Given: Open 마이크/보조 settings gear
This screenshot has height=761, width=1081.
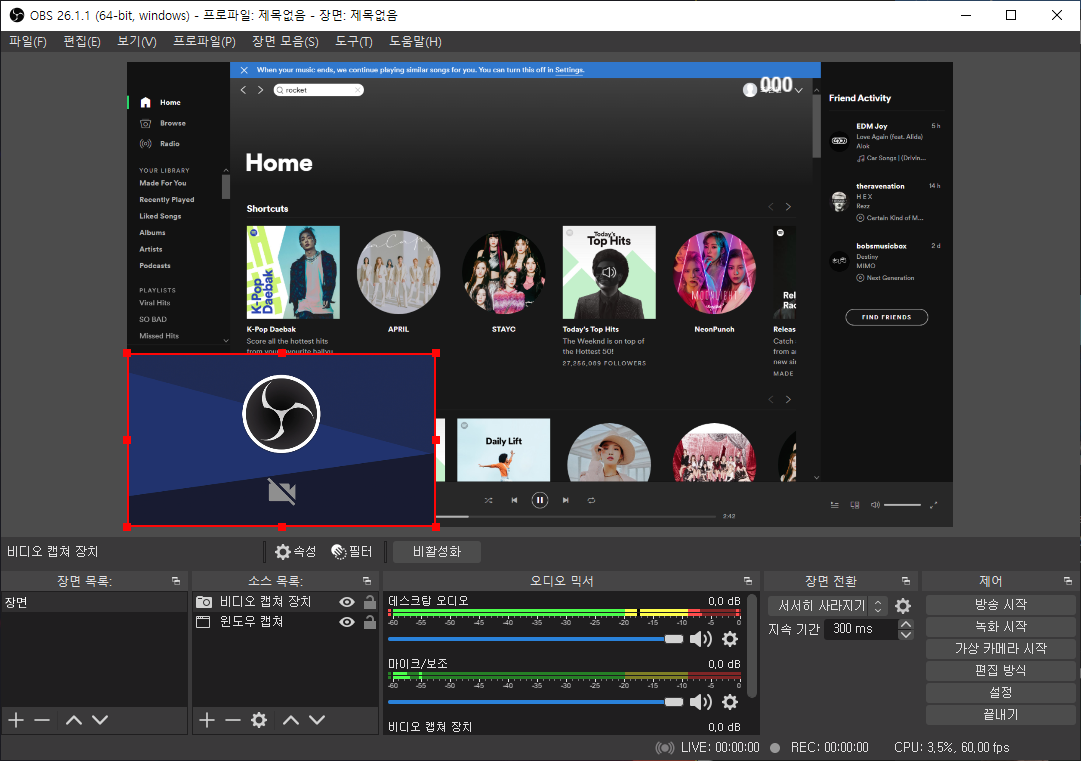Looking at the screenshot, I should pos(729,702).
